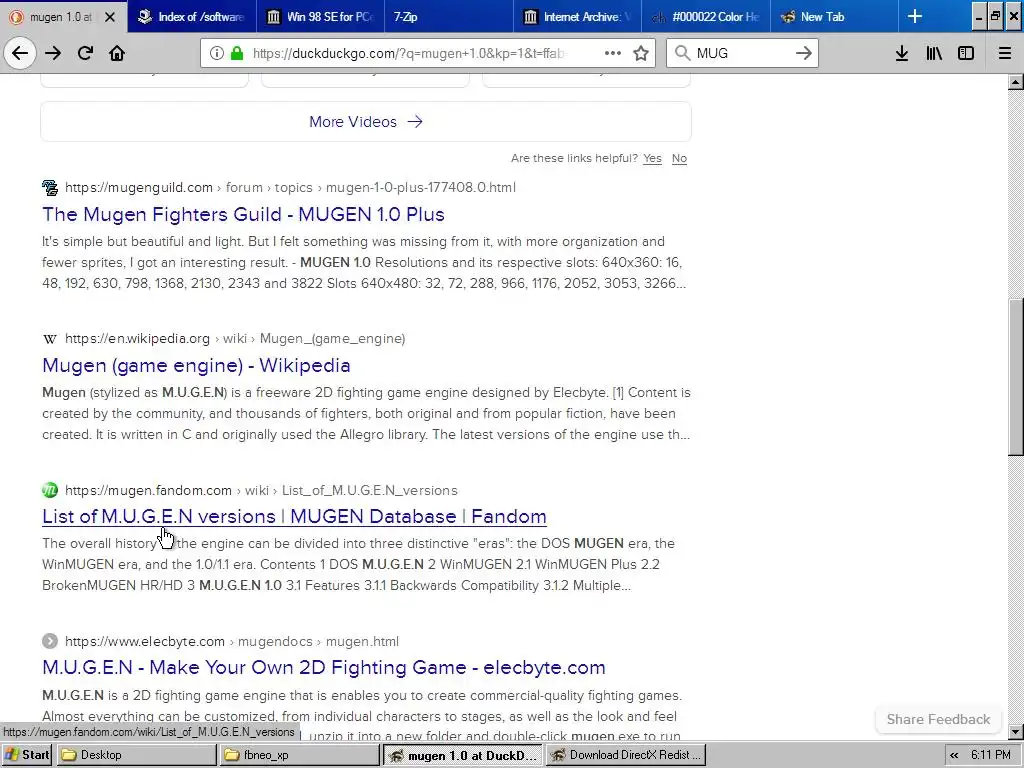The image size is (1024, 768).
Task: Click the Share Feedback button
Action: (938, 719)
